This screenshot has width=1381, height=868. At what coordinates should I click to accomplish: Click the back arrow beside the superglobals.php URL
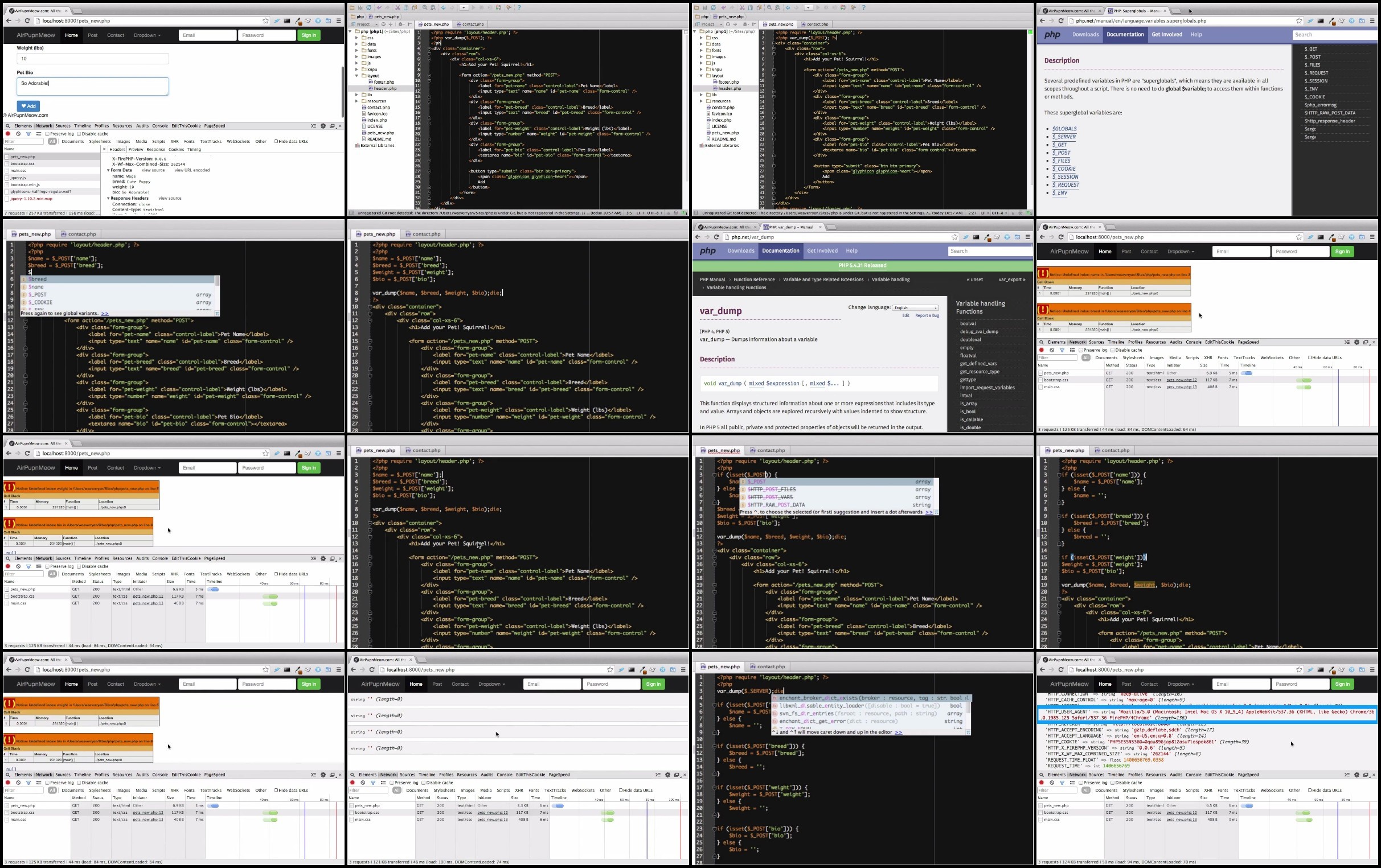click(1042, 20)
